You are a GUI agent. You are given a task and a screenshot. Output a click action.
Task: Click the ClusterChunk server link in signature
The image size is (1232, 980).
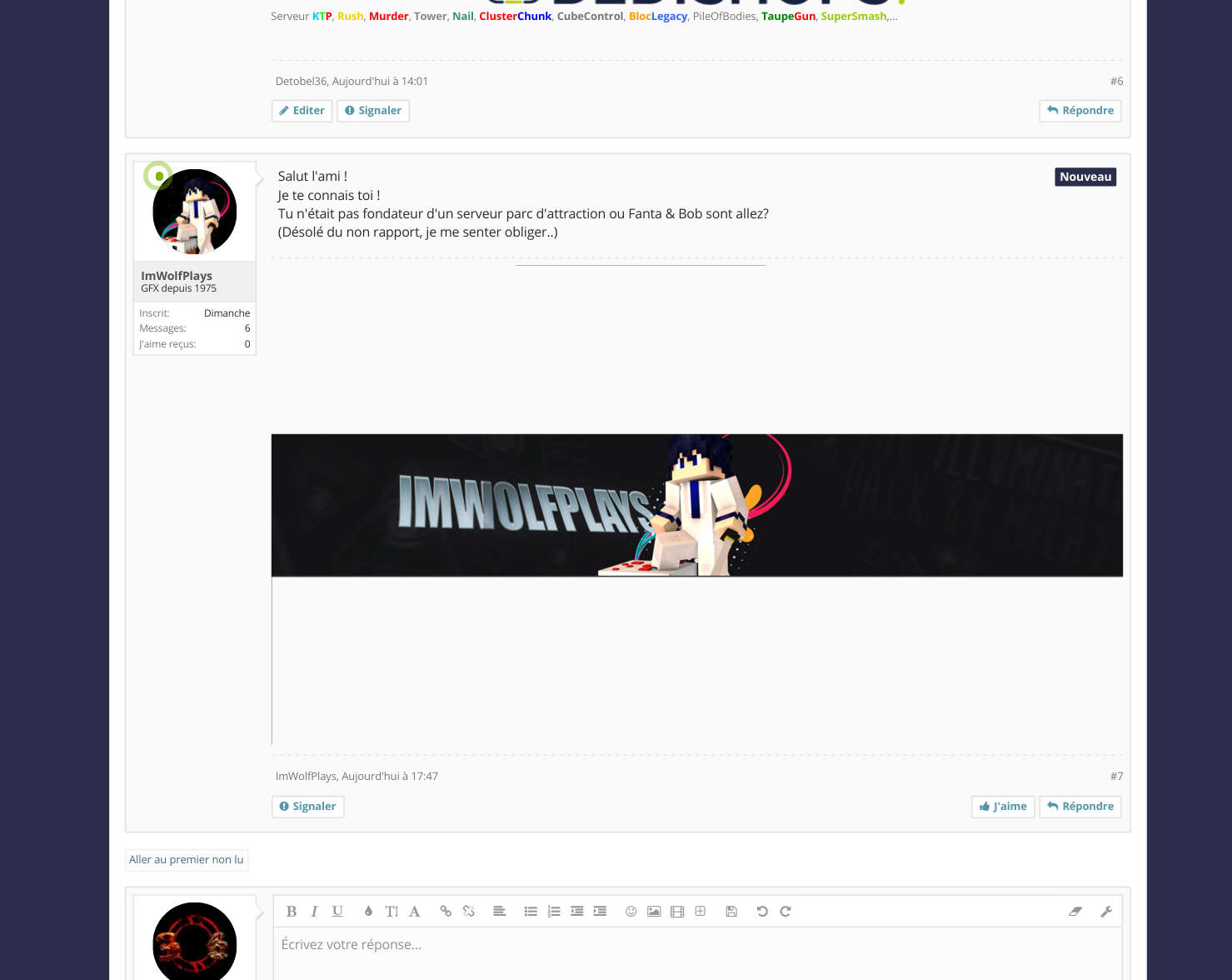[516, 17]
